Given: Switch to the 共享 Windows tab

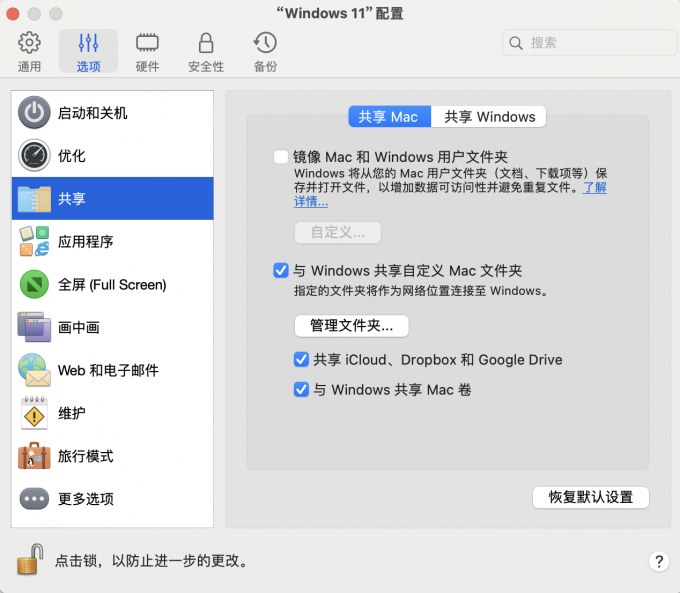Looking at the screenshot, I should coord(489,117).
